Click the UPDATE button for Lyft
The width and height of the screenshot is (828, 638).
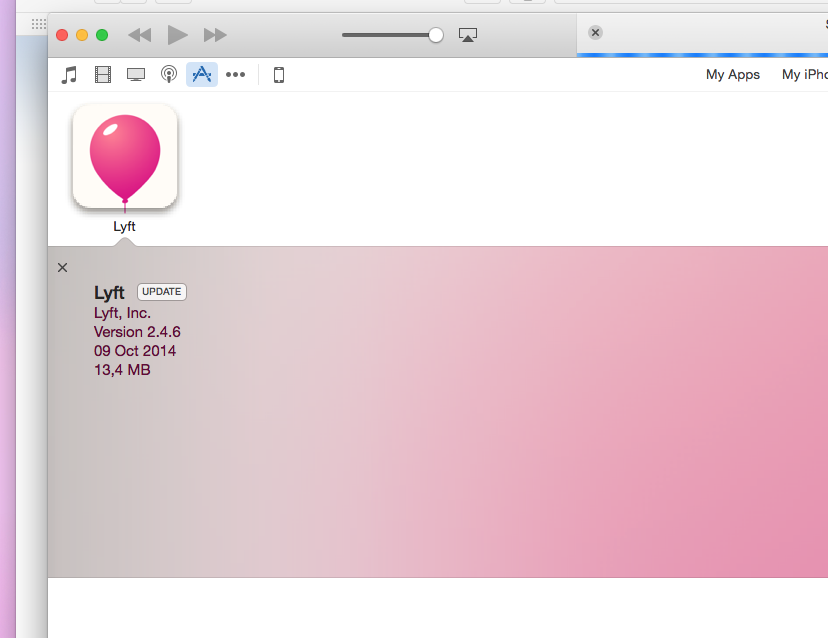click(162, 292)
